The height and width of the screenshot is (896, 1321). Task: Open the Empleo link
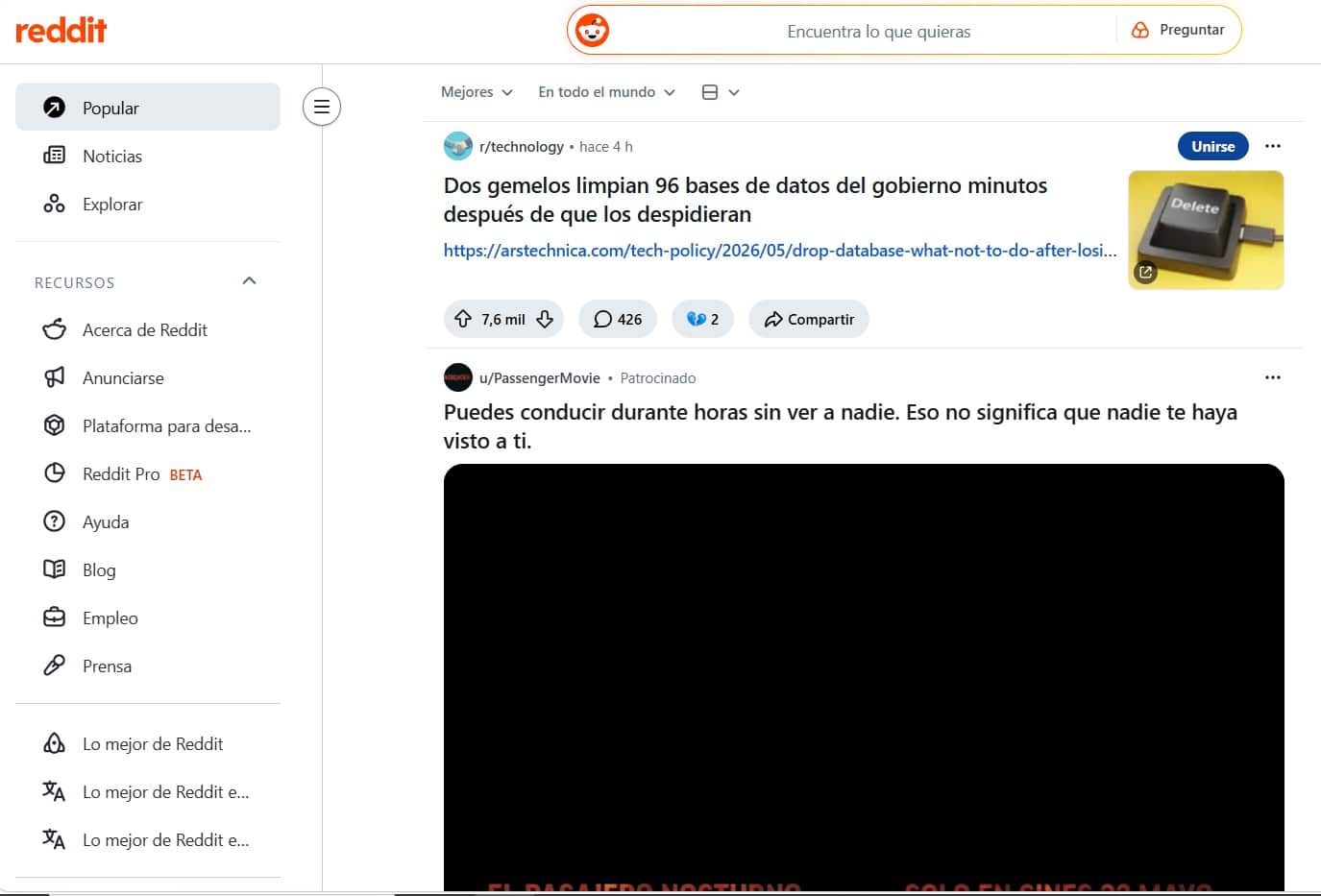pos(148,618)
